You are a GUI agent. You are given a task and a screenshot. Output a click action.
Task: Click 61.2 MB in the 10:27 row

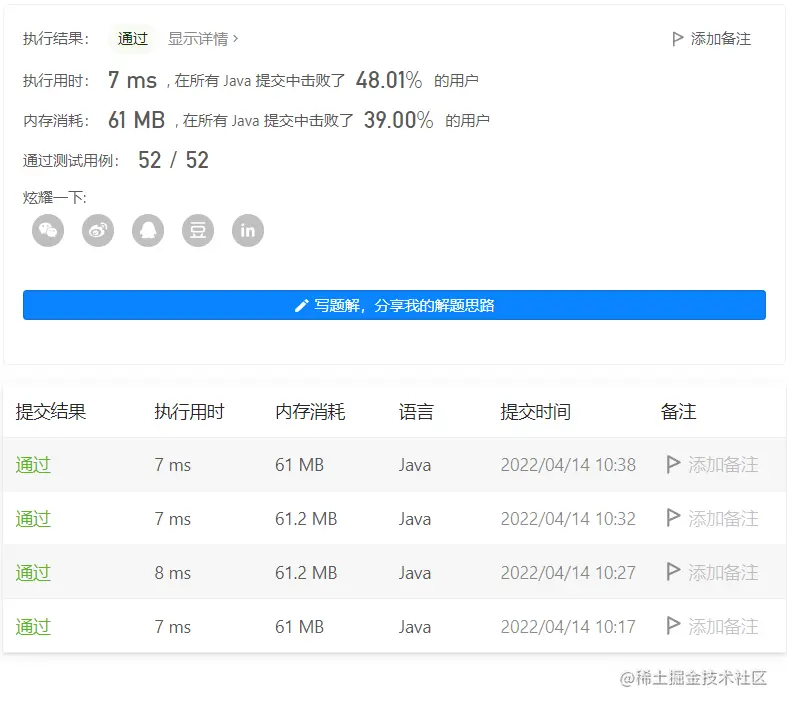pos(306,573)
